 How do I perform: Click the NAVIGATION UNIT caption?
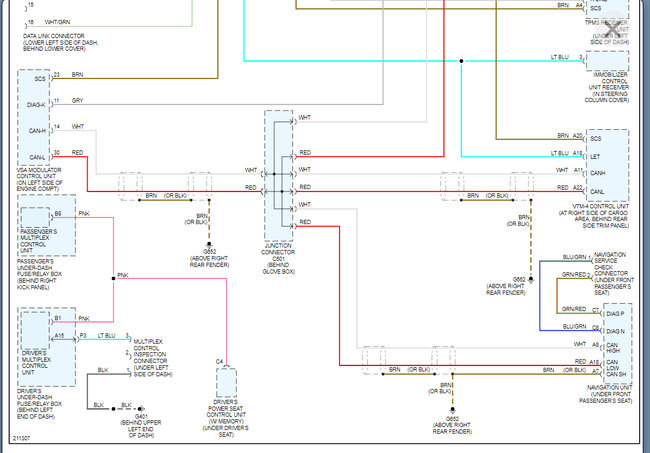point(606,394)
